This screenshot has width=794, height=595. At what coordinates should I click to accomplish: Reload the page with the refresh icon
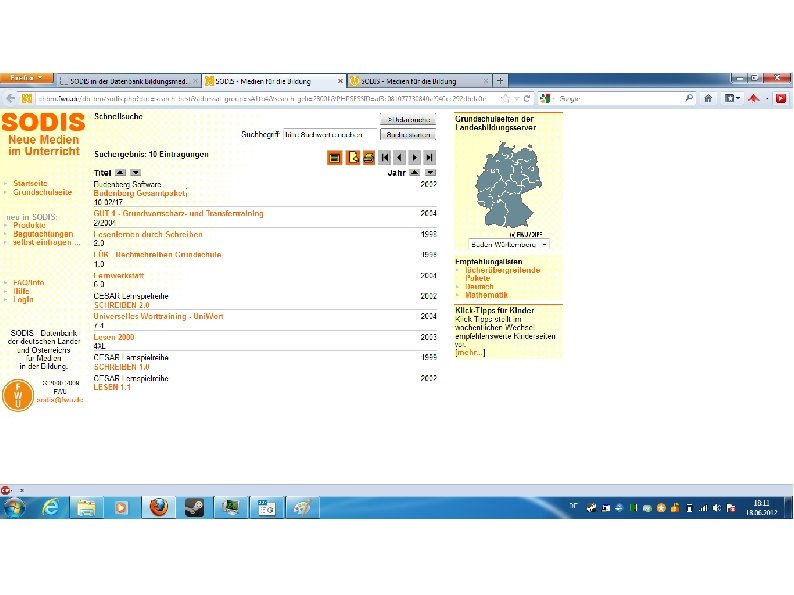point(527,99)
